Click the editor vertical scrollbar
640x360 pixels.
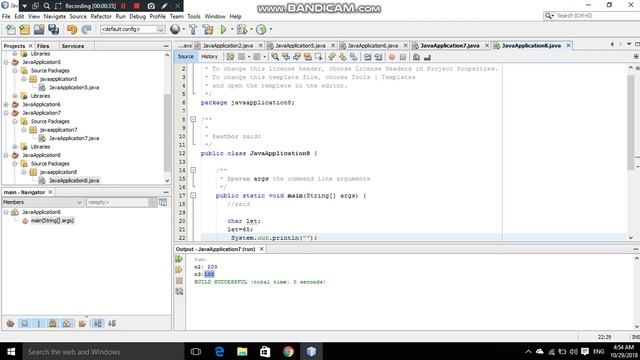(x=631, y=122)
